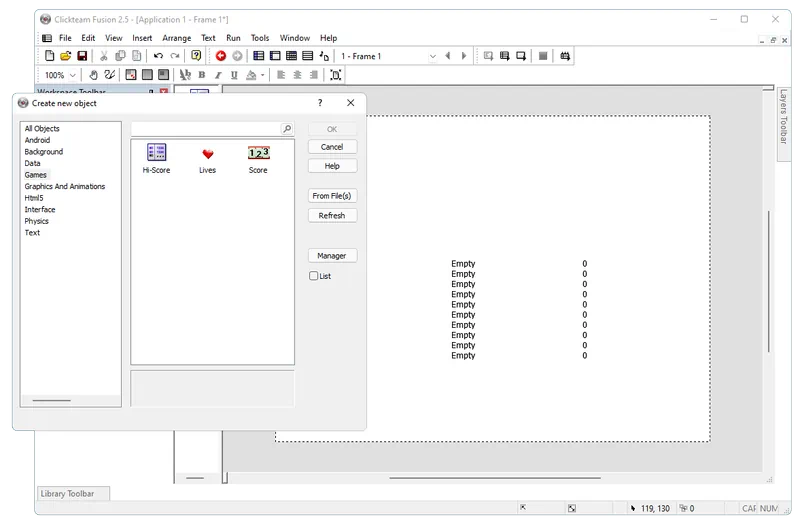Click the Bold B icon
Image resolution: width=800 pixels, height=523 pixels.
202,75
